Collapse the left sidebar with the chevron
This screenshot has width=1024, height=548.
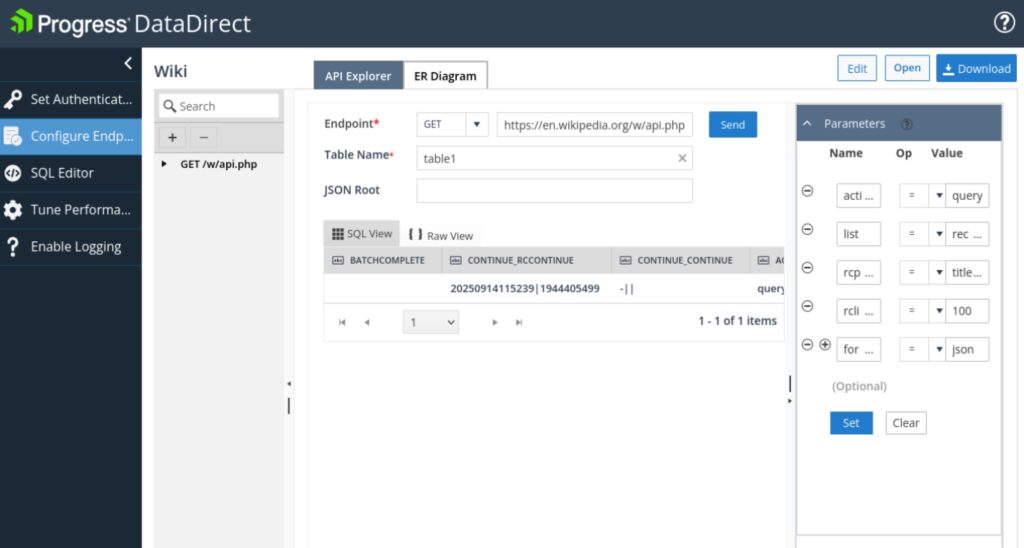coord(128,63)
